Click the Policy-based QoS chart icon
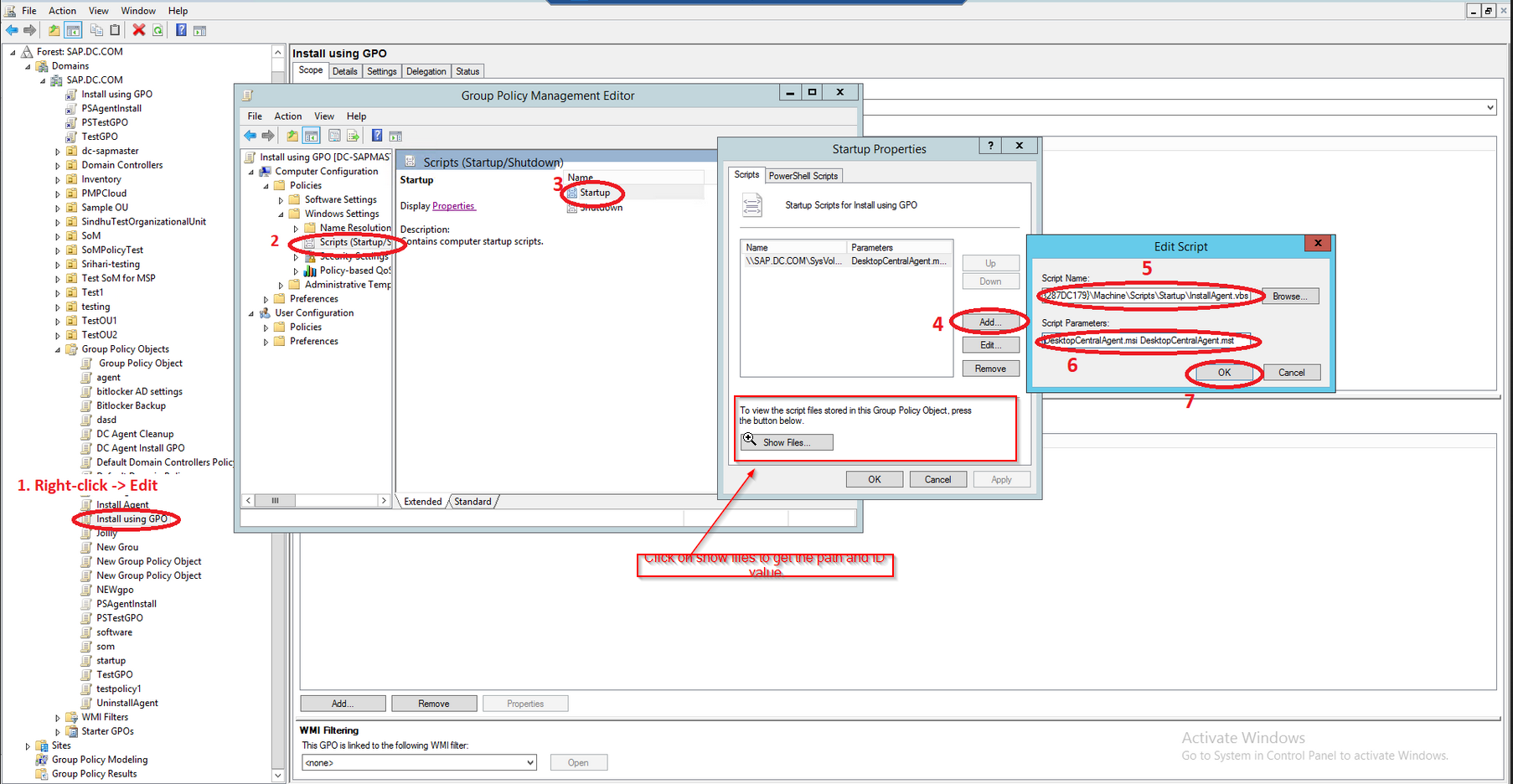The height and width of the screenshot is (784, 1513). (310, 271)
